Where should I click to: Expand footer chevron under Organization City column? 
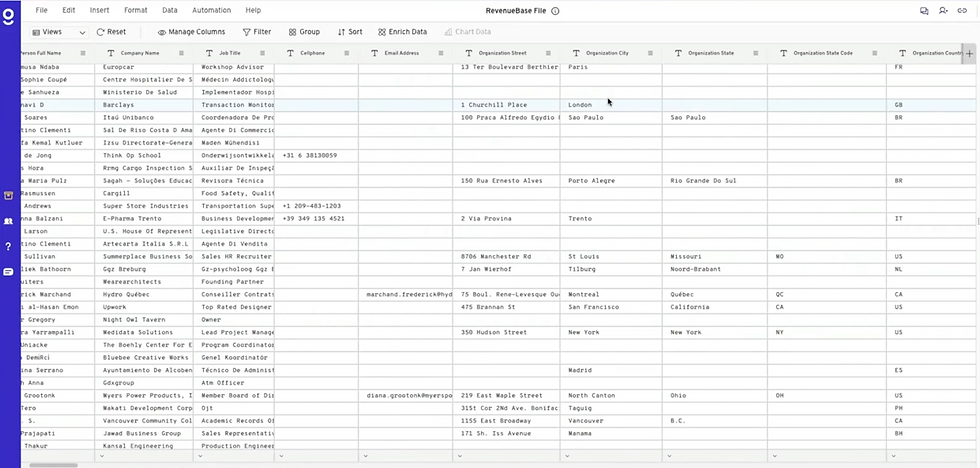[566, 456]
